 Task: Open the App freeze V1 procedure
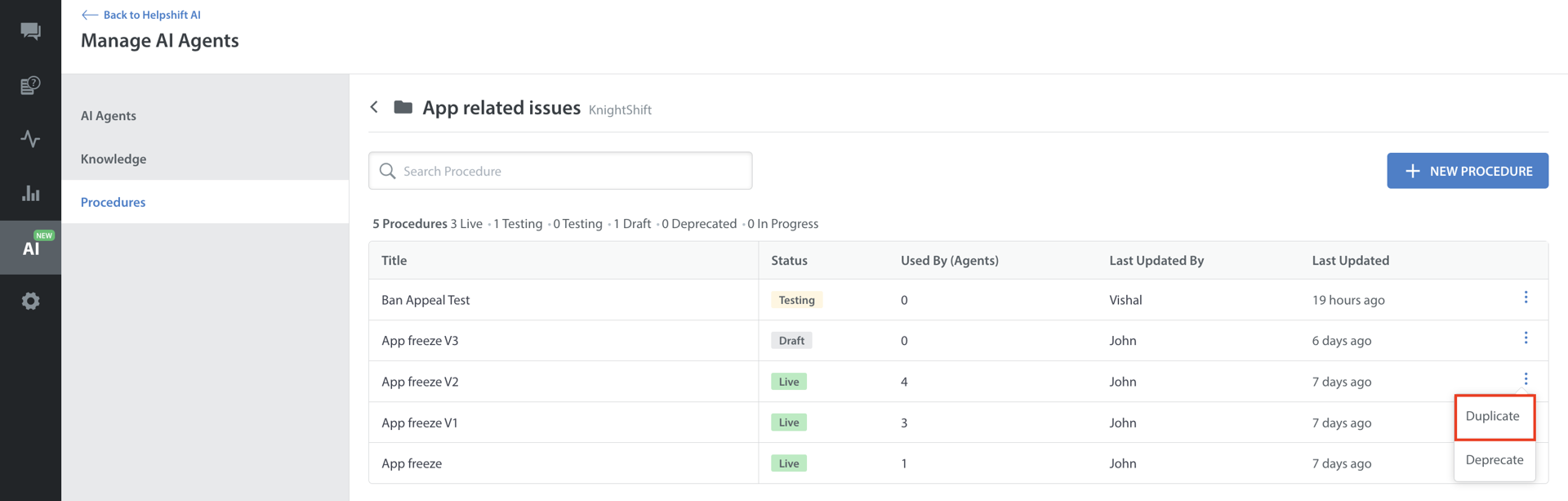click(420, 423)
